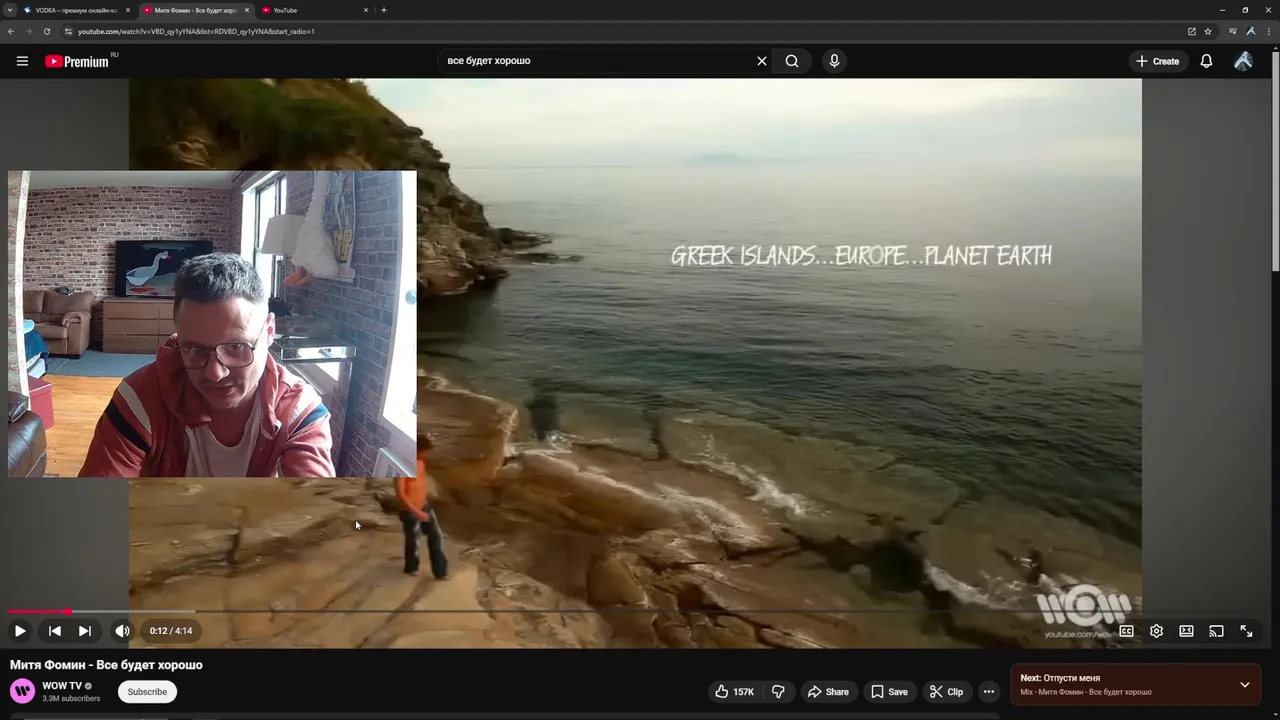
Task: Click the 0:12 / 4:14 time display
Action: point(171,631)
